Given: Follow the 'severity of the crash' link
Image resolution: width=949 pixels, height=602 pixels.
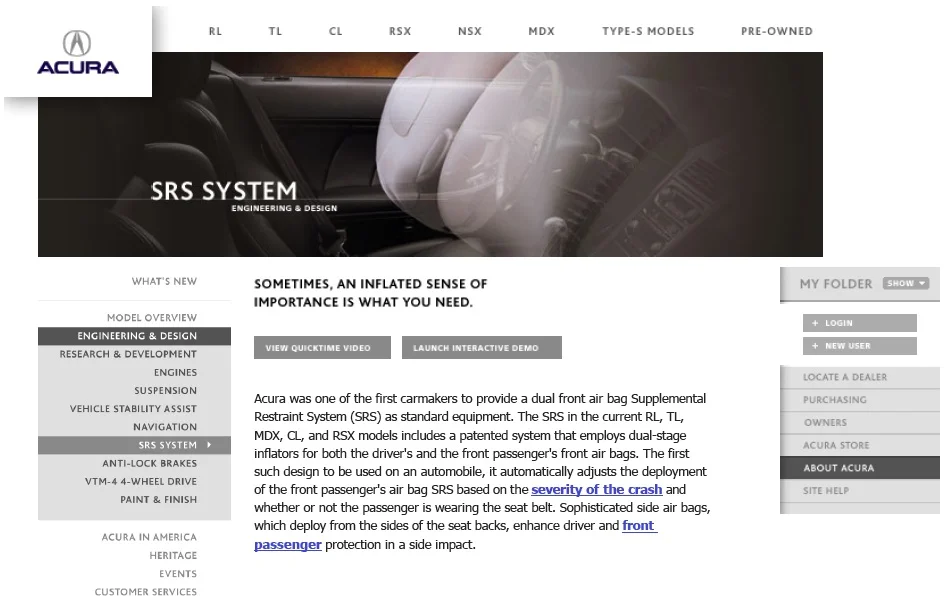Looking at the screenshot, I should tap(597, 489).
